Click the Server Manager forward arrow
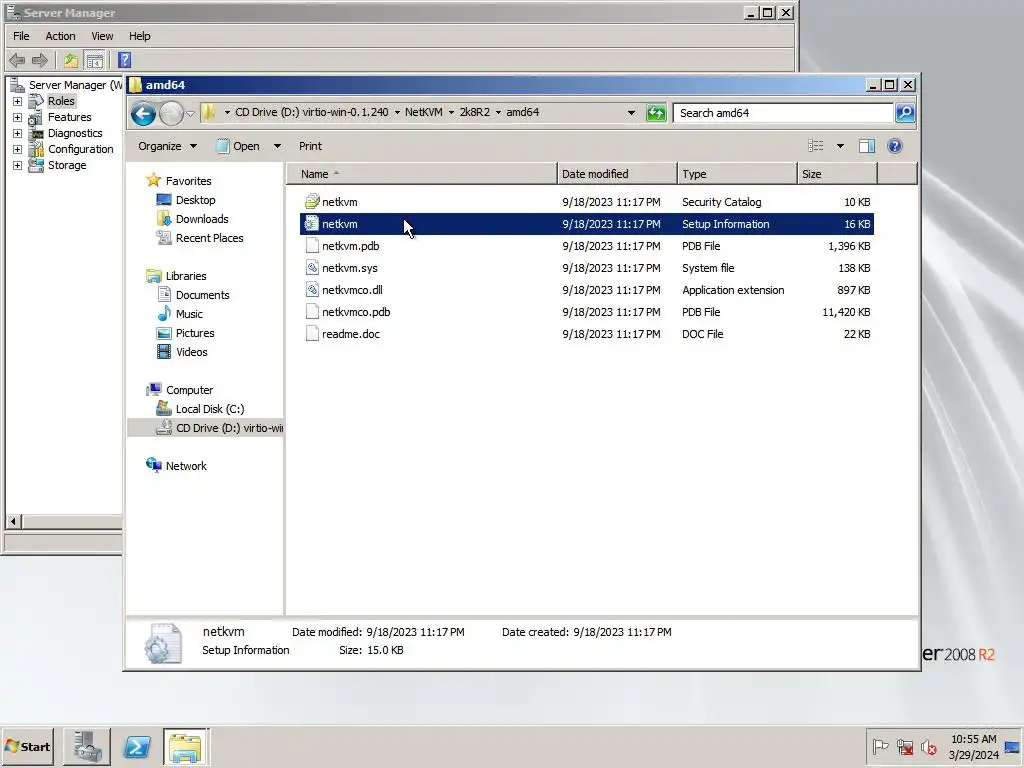Image resolution: width=1024 pixels, height=768 pixels. click(x=40, y=61)
